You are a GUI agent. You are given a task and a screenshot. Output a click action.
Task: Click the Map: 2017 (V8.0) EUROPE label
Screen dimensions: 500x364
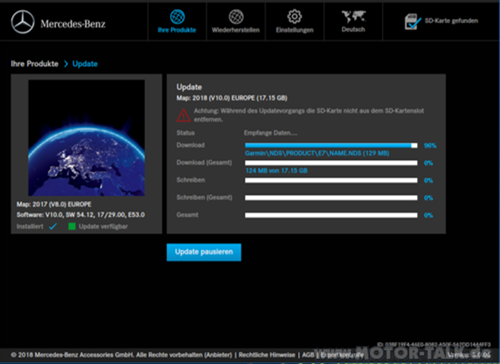coord(54,204)
